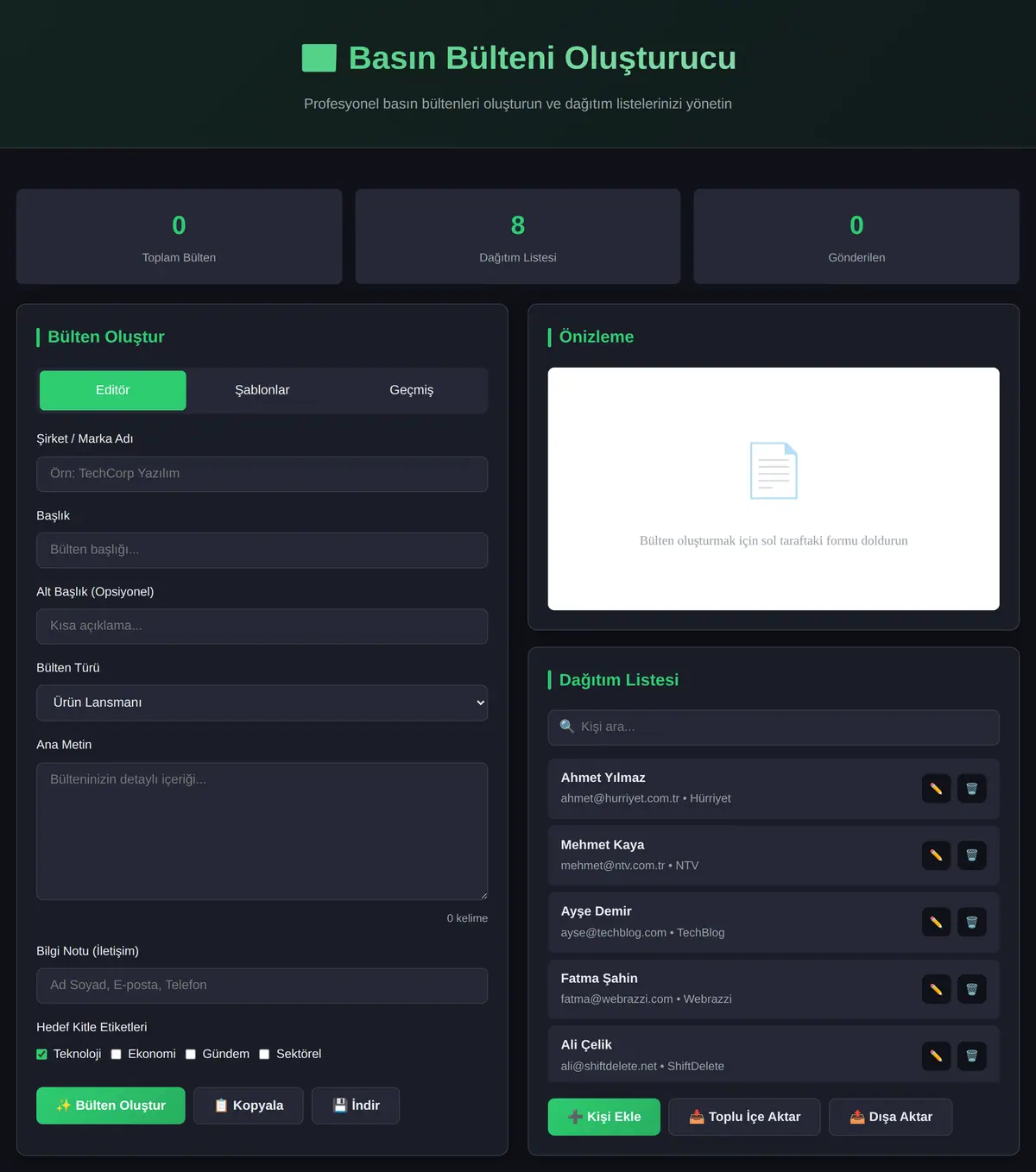1036x1172 pixels.
Task: Click the text mehmet@ntv.com.tr • NTV
Action: (630, 866)
